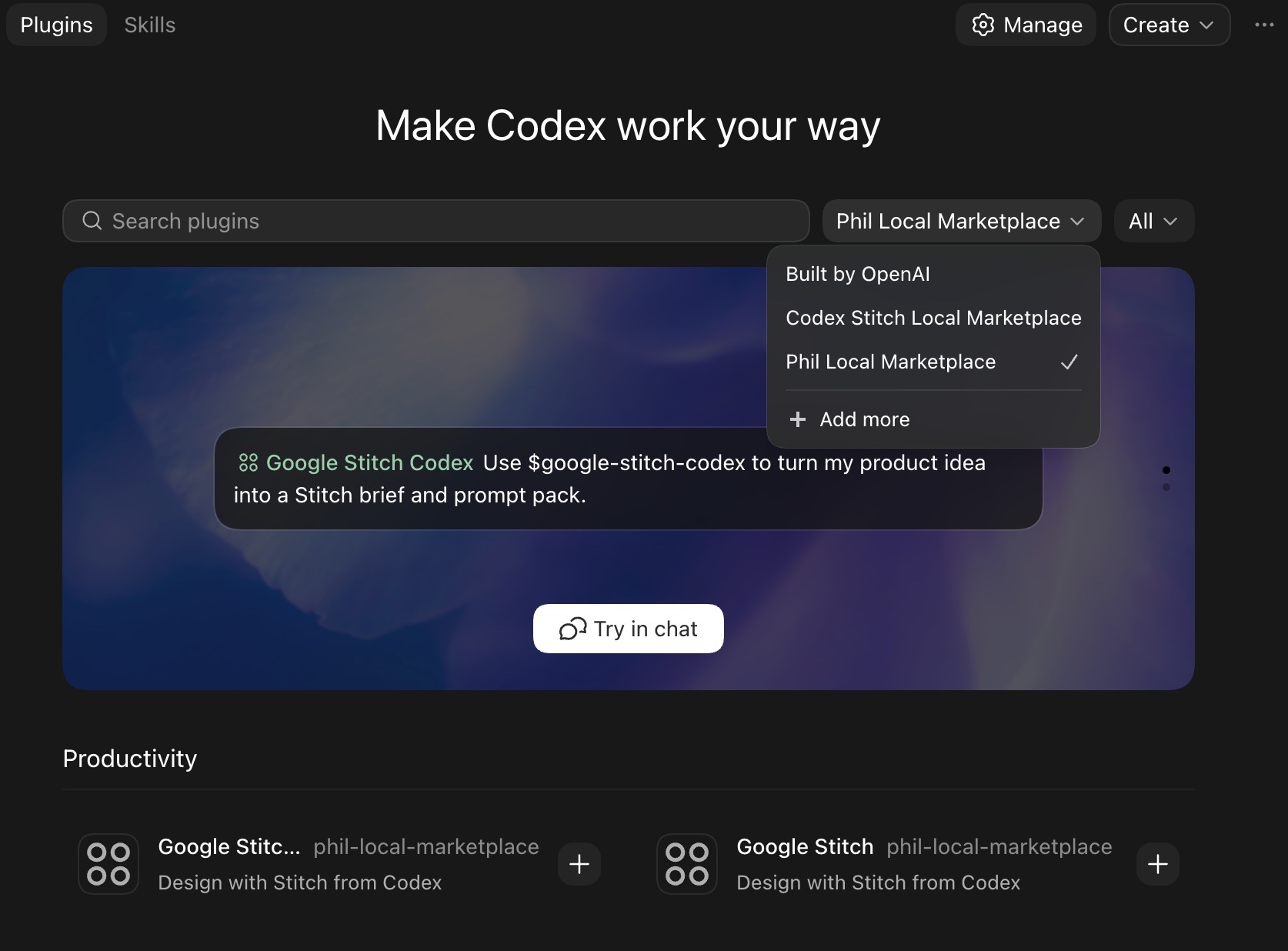
Task: Click the Google Stitch Codex mention icon
Action: (x=249, y=462)
